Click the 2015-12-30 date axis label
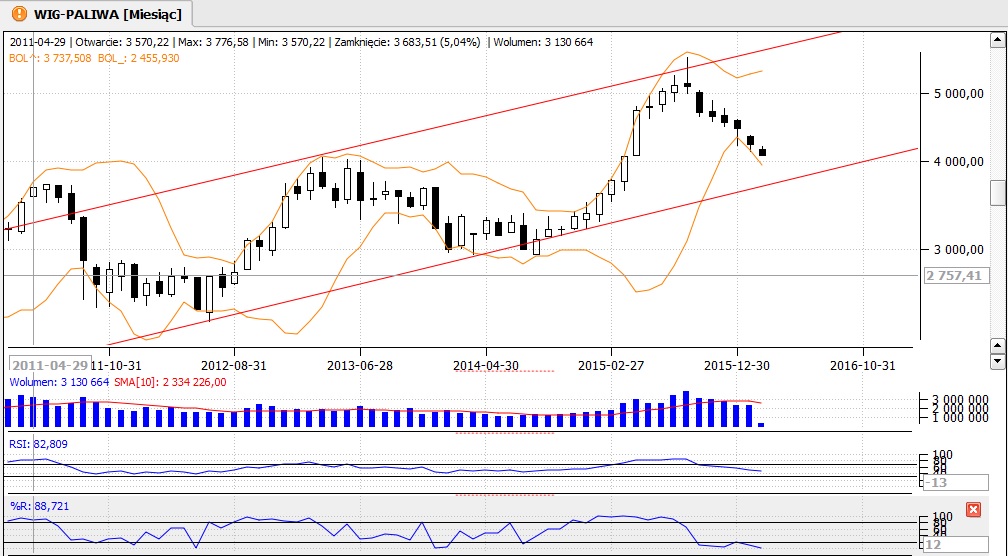This screenshot has width=1008, height=556. [737, 365]
